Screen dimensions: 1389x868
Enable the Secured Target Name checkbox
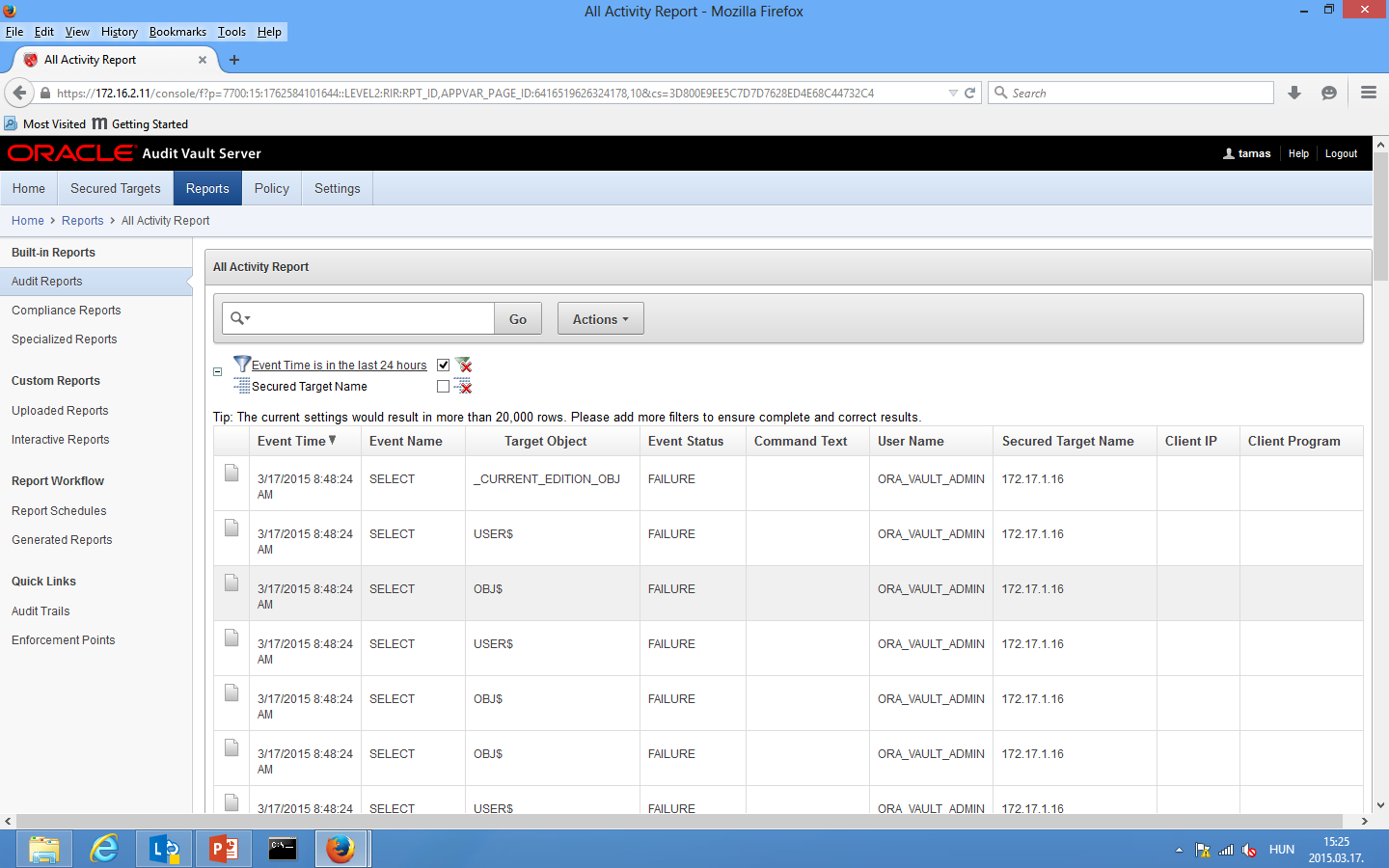[444, 386]
